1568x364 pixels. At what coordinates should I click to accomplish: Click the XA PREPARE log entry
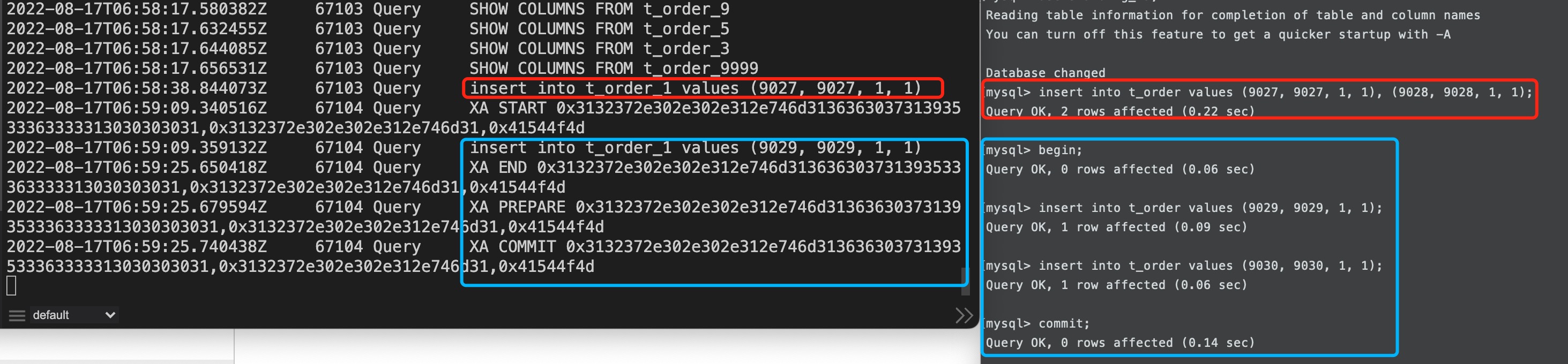click(x=484, y=217)
